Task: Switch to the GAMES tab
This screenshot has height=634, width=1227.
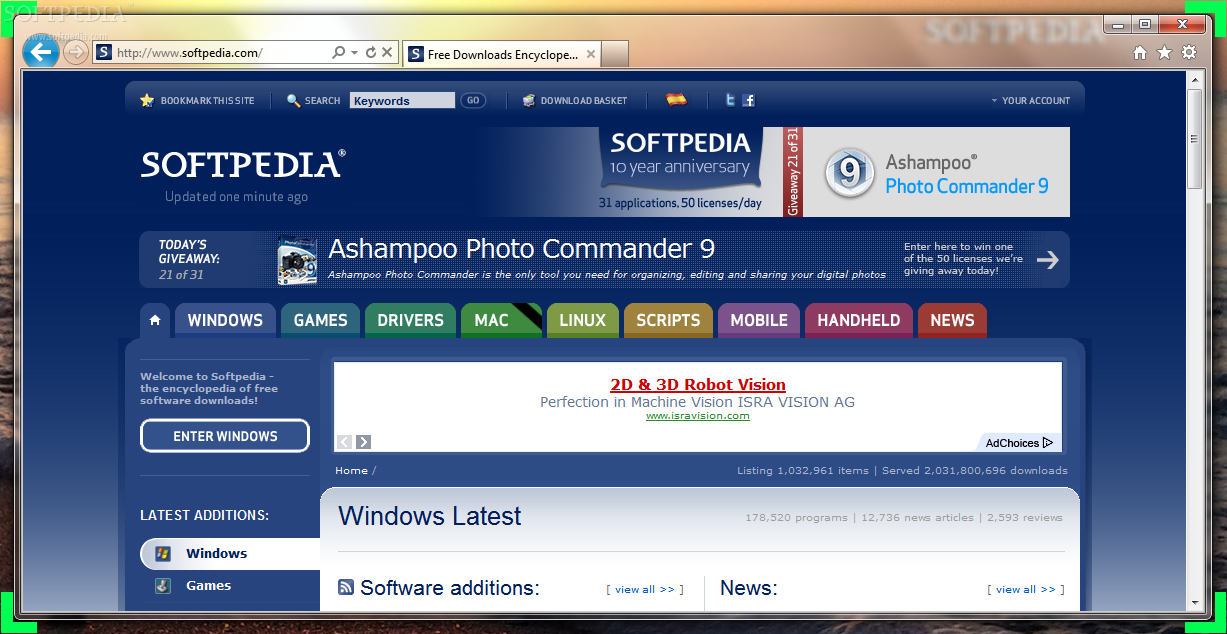Action: coord(320,320)
